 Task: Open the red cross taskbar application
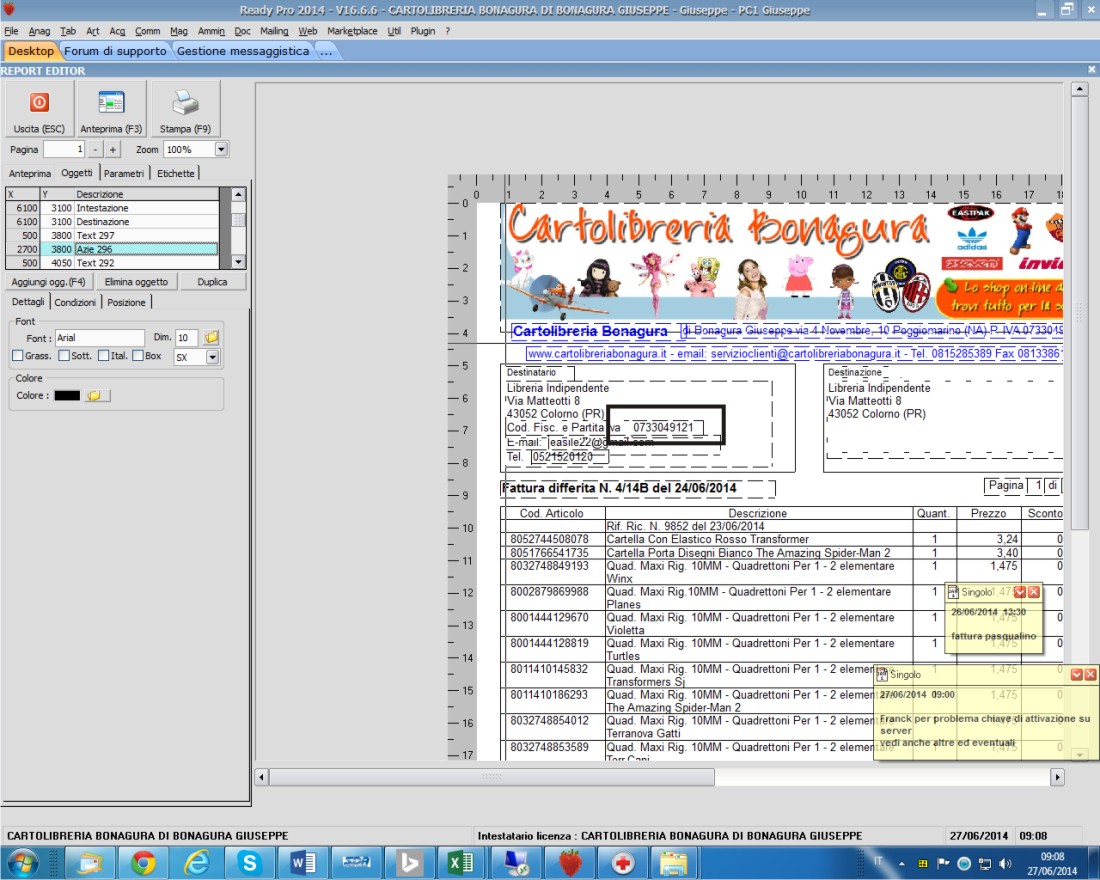pos(622,862)
